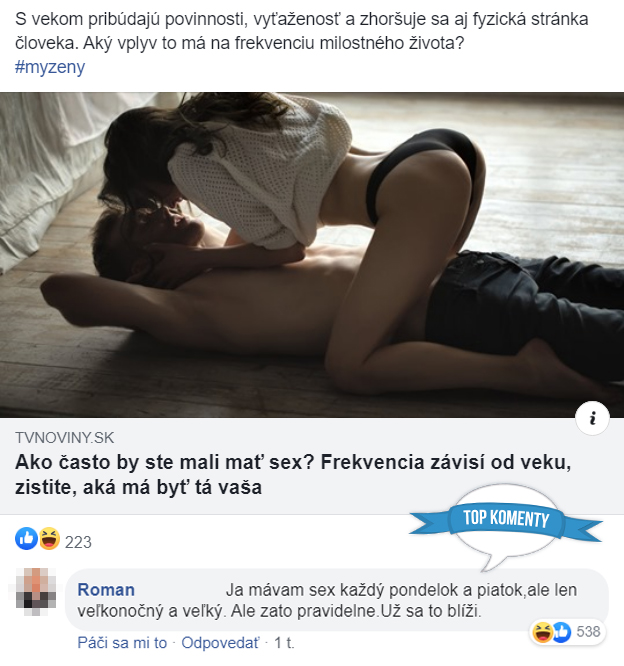Click the post's Like reaction icon
624x666 pixels.
tap(26, 539)
